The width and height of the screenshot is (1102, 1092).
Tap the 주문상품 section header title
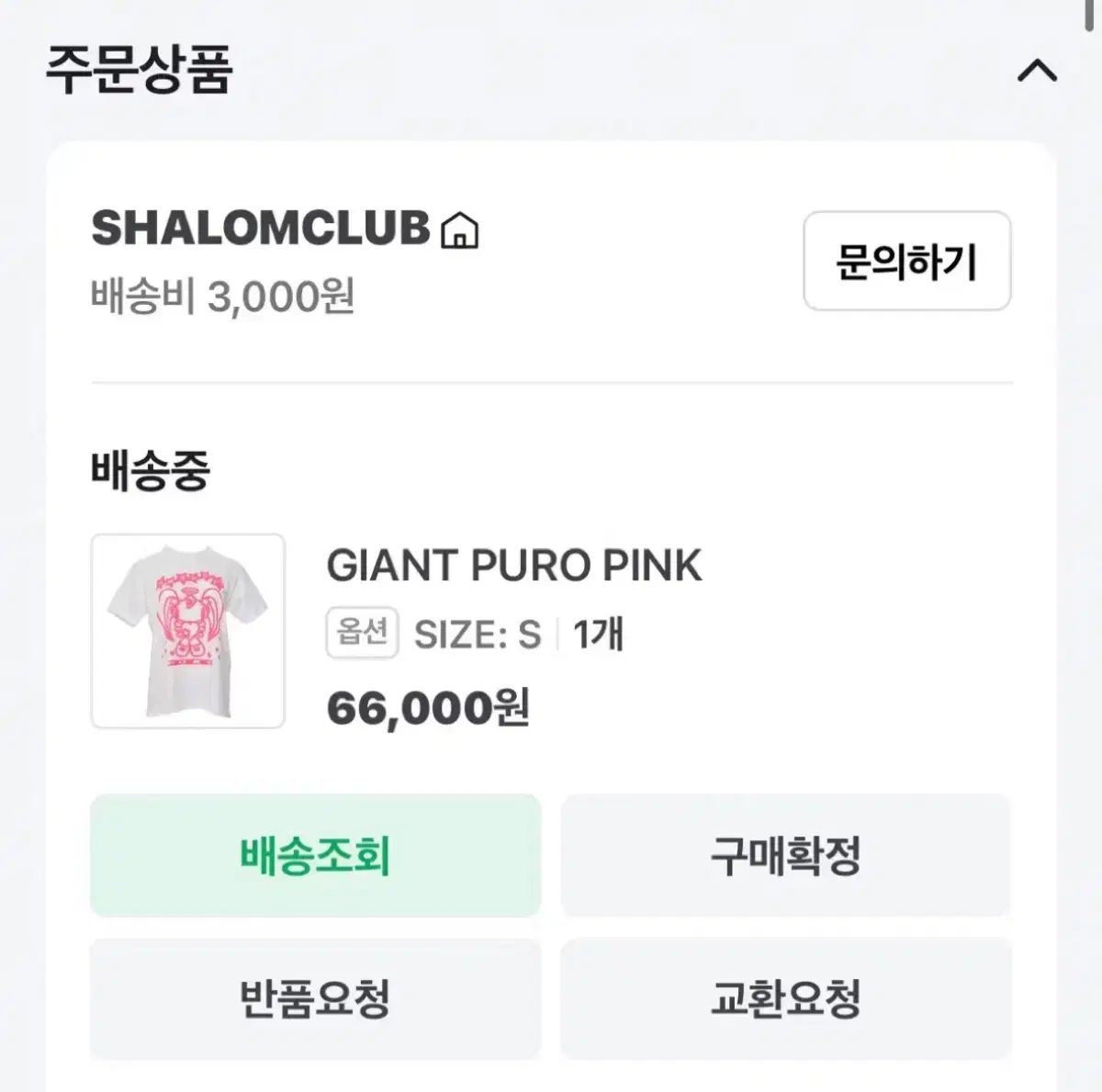pos(140,69)
